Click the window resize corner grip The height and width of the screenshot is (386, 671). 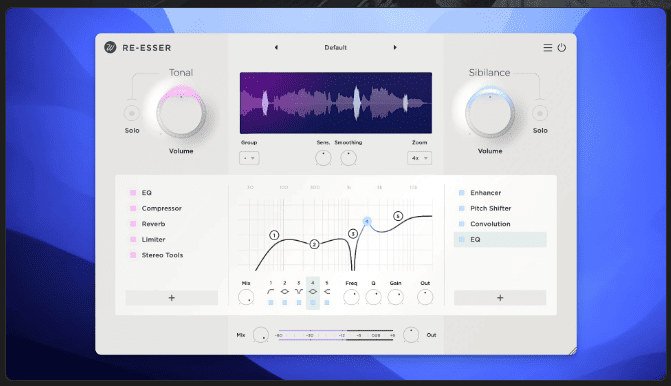tap(573, 351)
